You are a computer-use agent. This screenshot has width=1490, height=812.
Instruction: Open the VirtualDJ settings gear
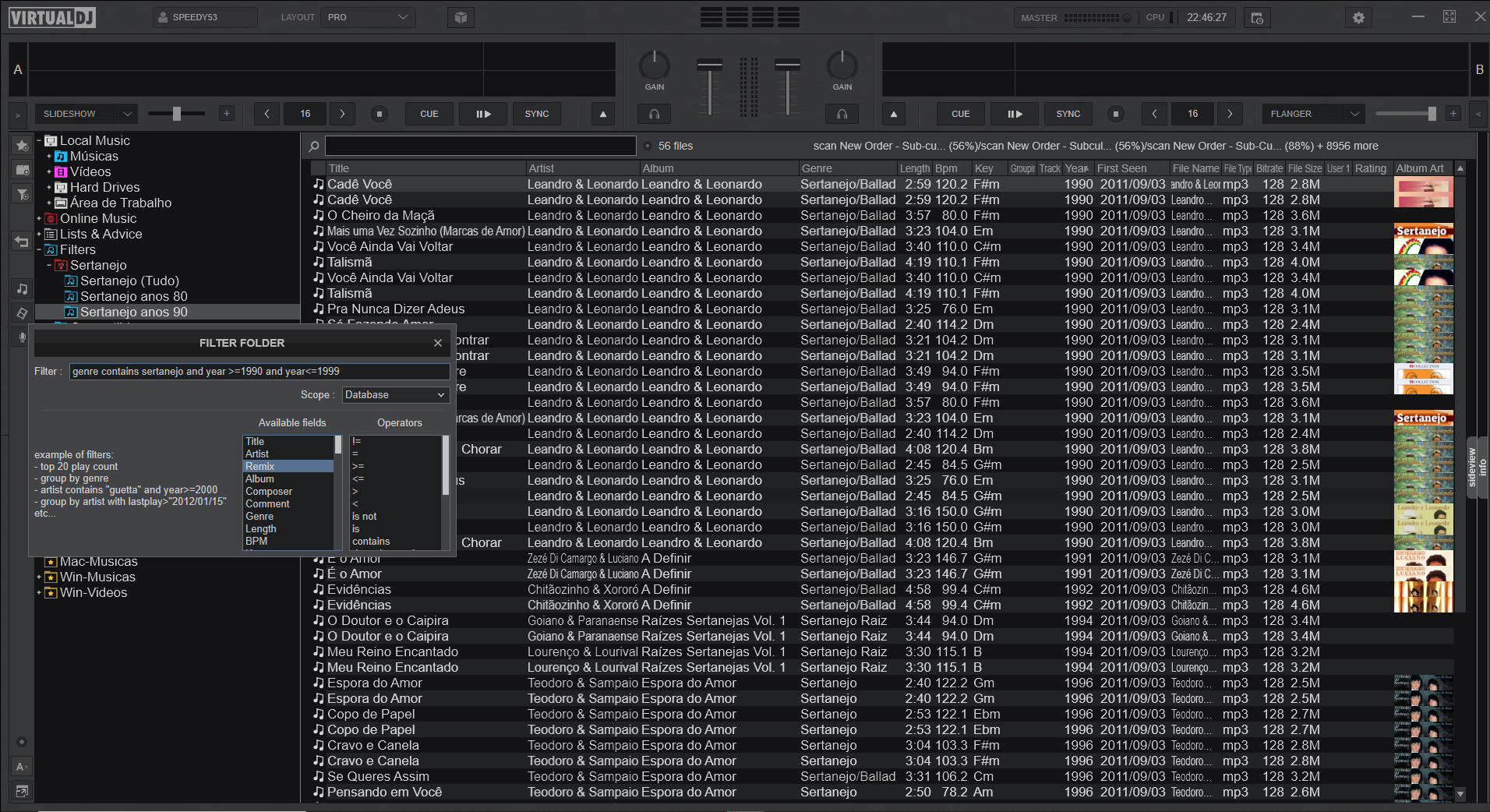pos(1358,17)
